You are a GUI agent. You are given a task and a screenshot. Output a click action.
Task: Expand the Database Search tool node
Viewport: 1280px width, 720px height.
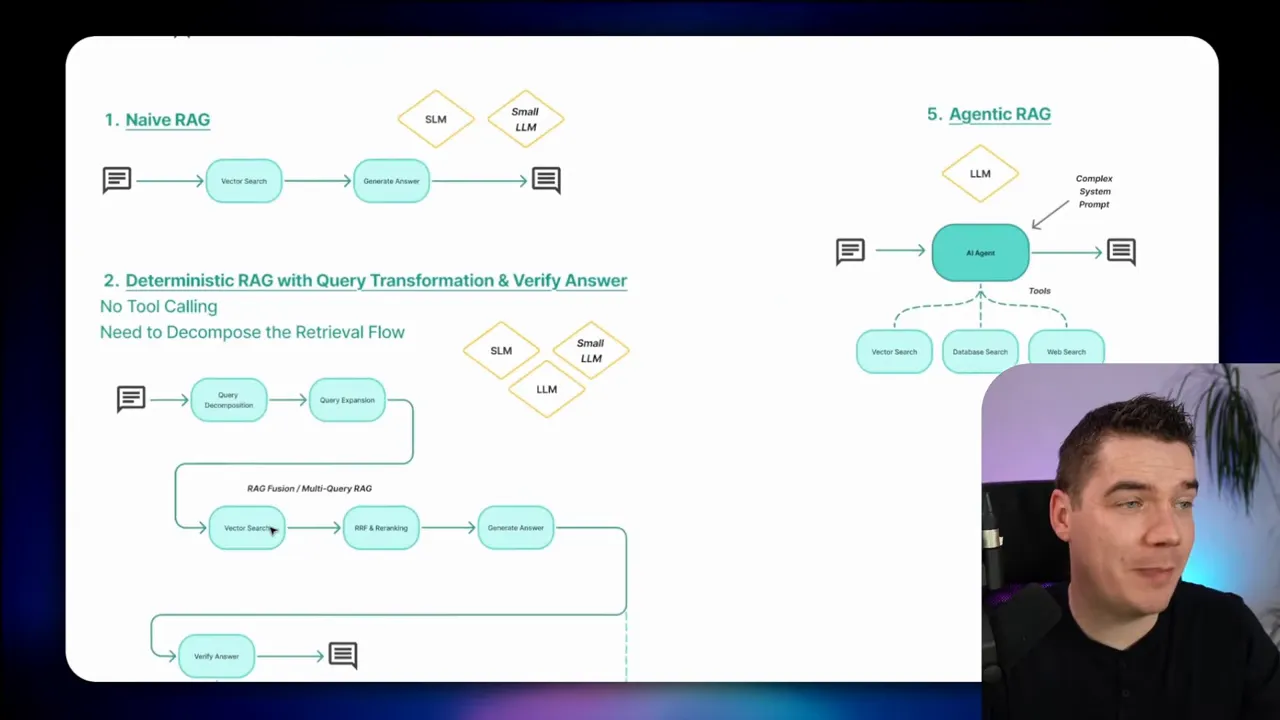coord(980,351)
